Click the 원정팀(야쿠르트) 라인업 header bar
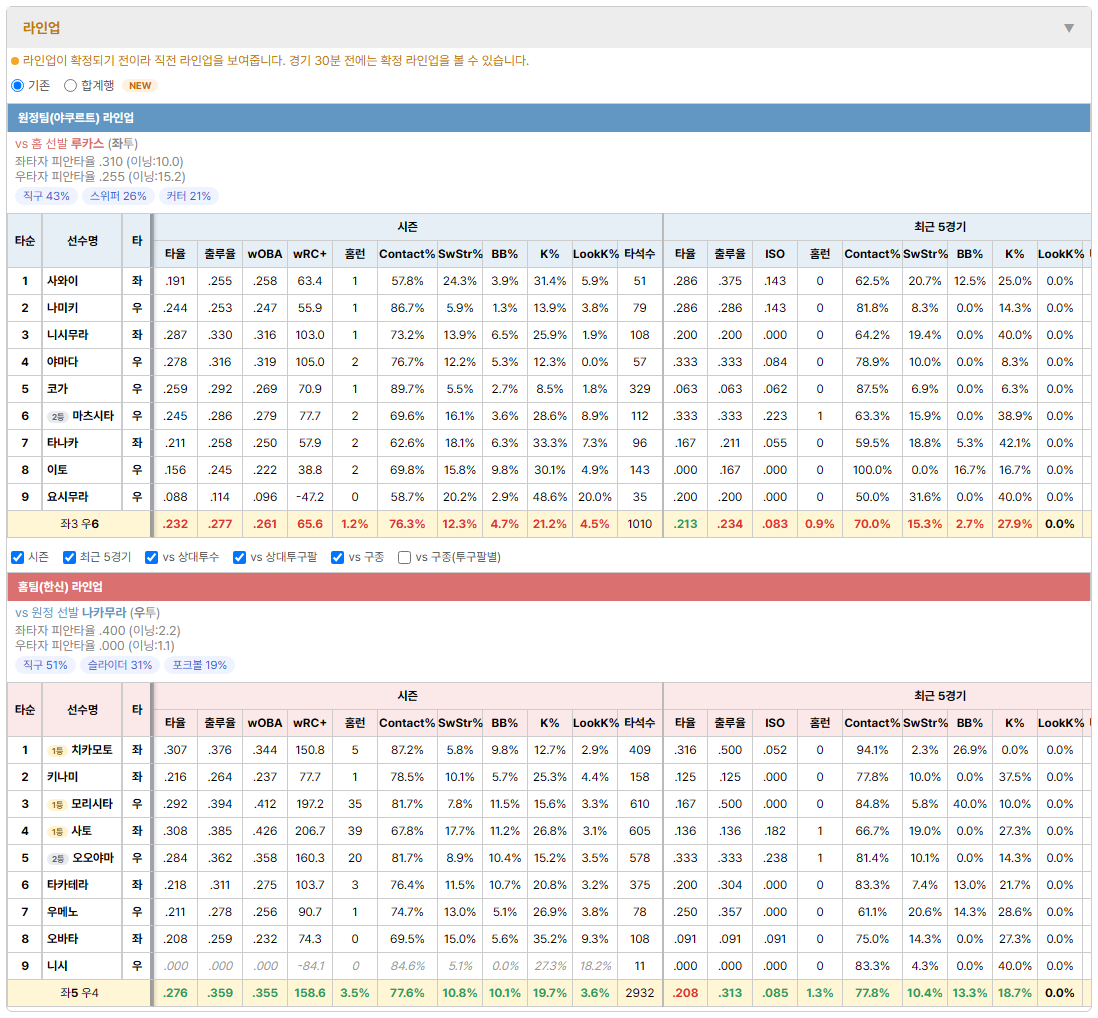The image size is (1098, 1018). (x=549, y=118)
